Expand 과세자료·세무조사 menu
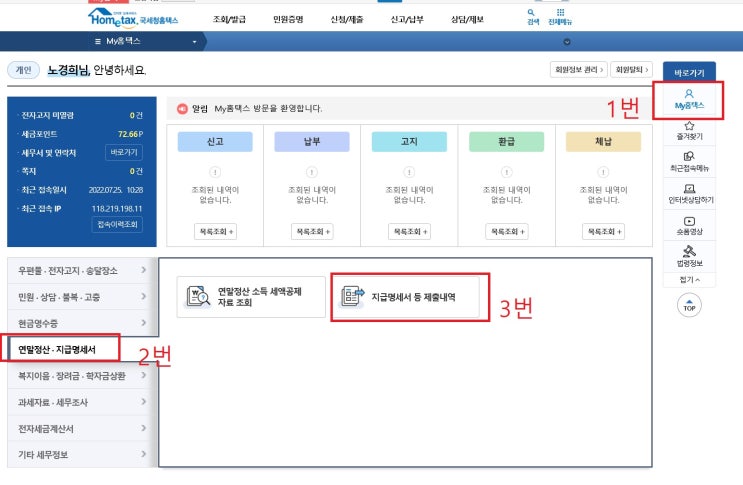The height and width of the screenshot is (485, 743). point(82,403)
